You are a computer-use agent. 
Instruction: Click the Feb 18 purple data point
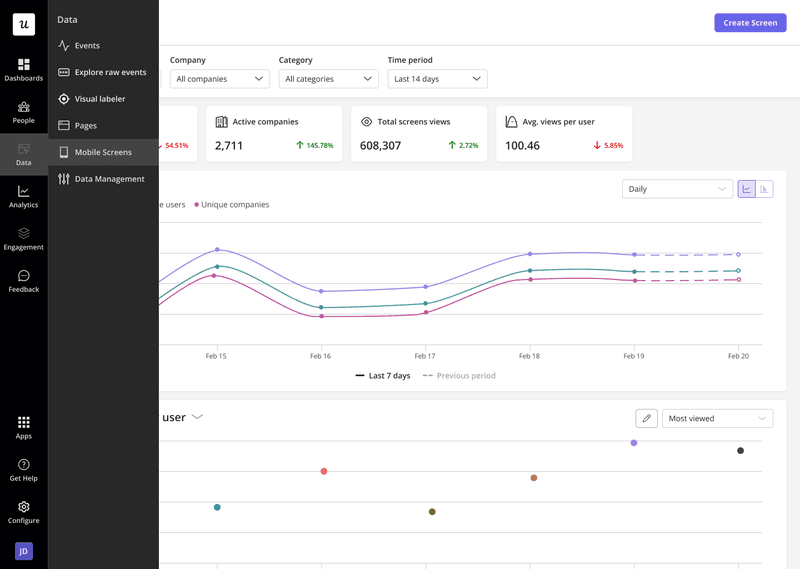[x=530, y=254]
